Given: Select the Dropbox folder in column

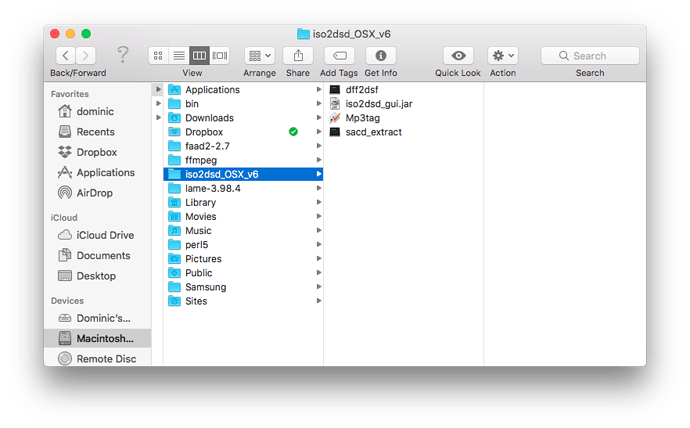Looking at the screenshot, I should pyautogui.click(x=243, y=132).
